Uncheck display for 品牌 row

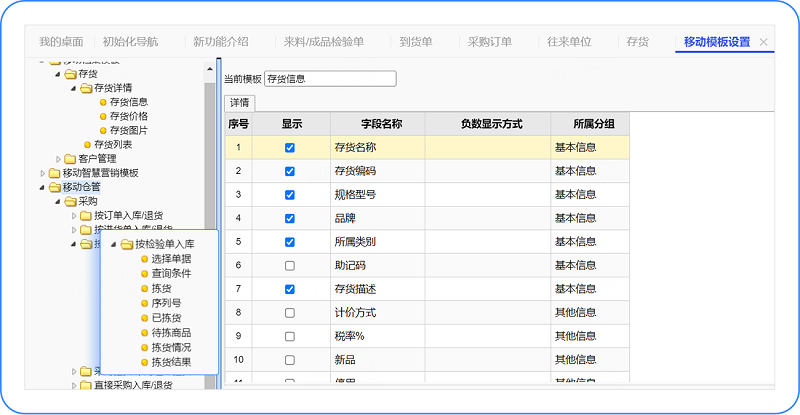tap(290, 218)
